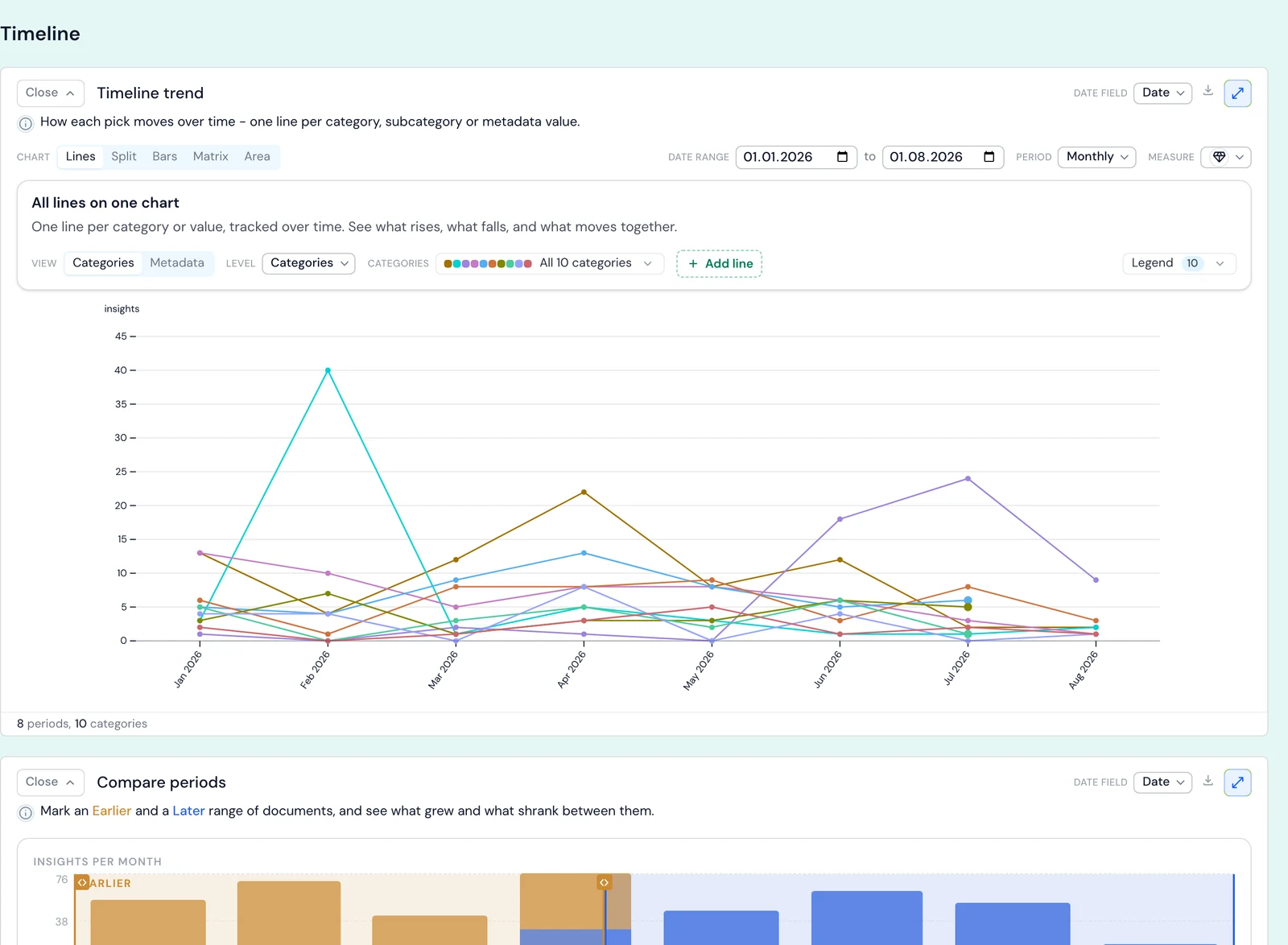Click the olive Apr 2026 peak data point

coord(584,492)
